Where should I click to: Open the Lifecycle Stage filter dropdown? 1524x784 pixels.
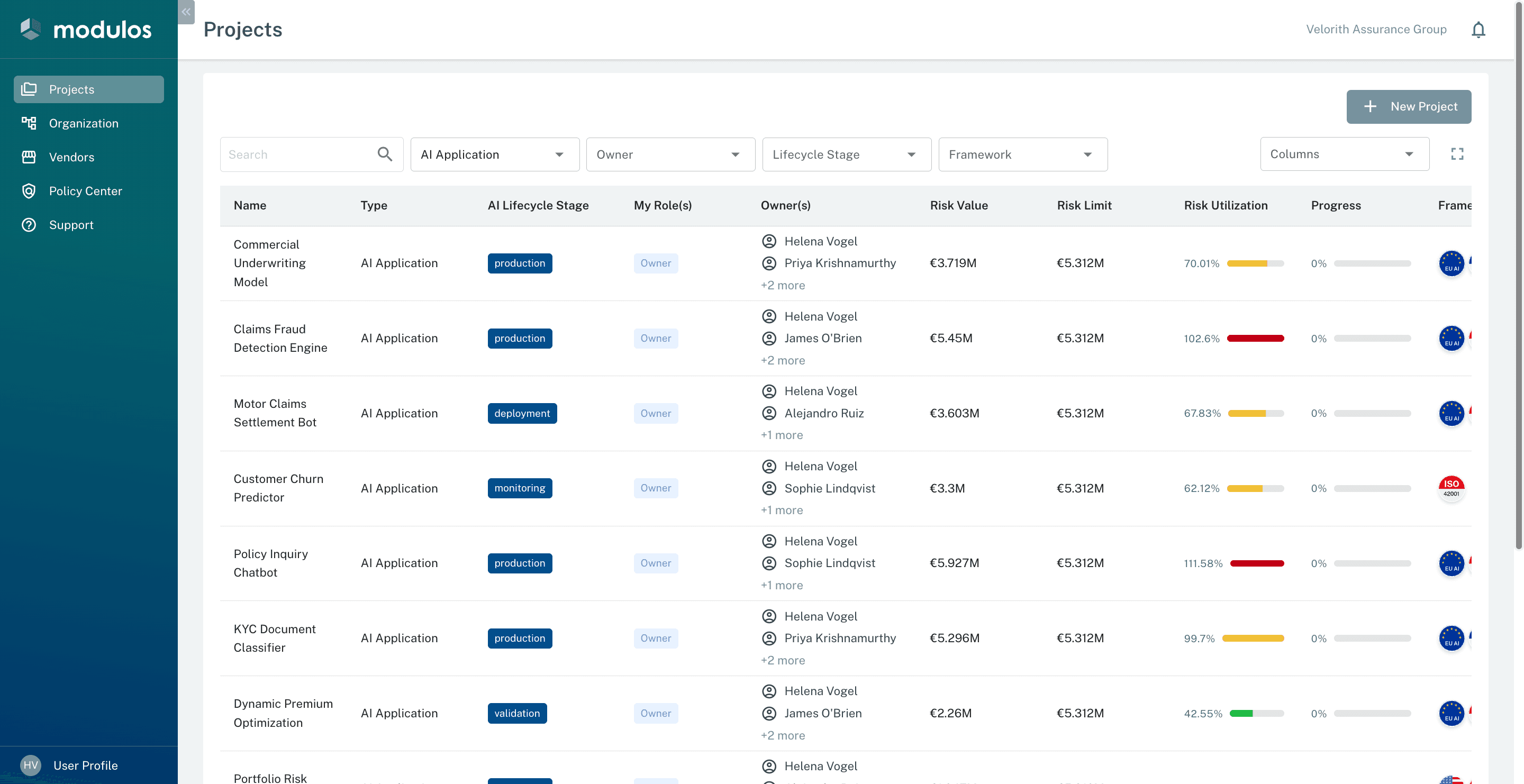point(847,154)
